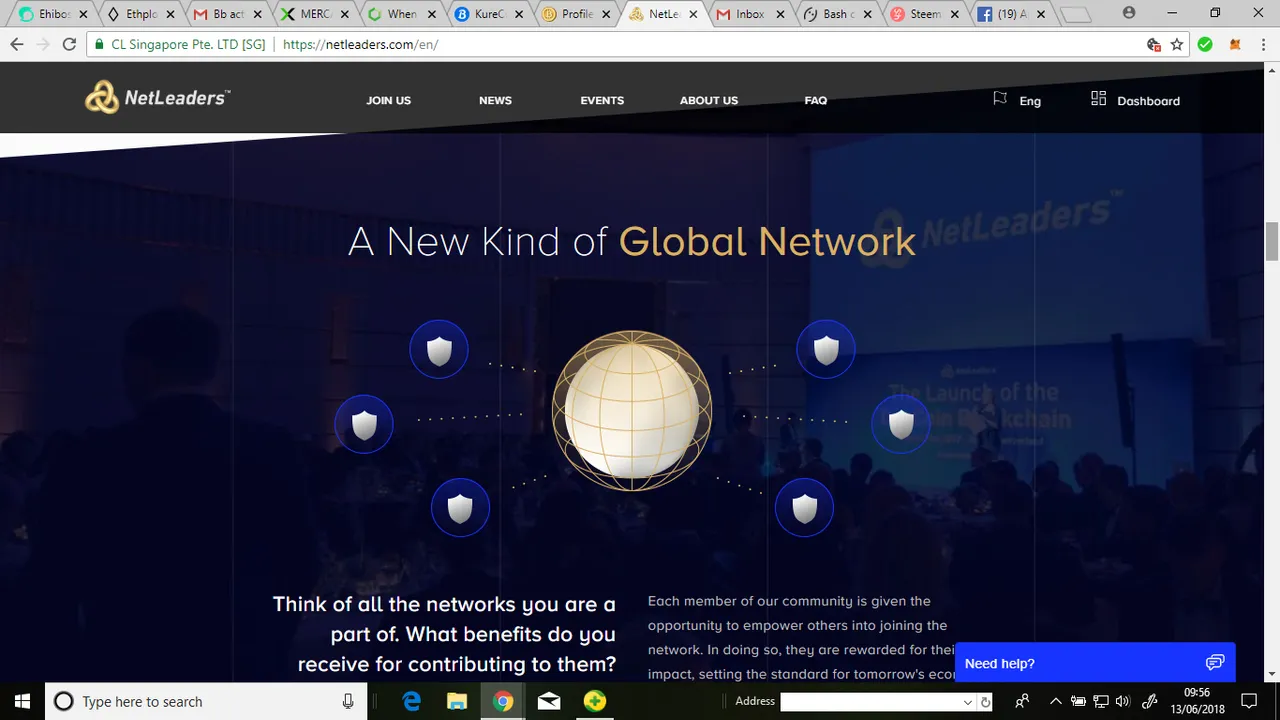Click the chat bubble icon in Need help
1280x720 pixels.
click(1215, 663)
